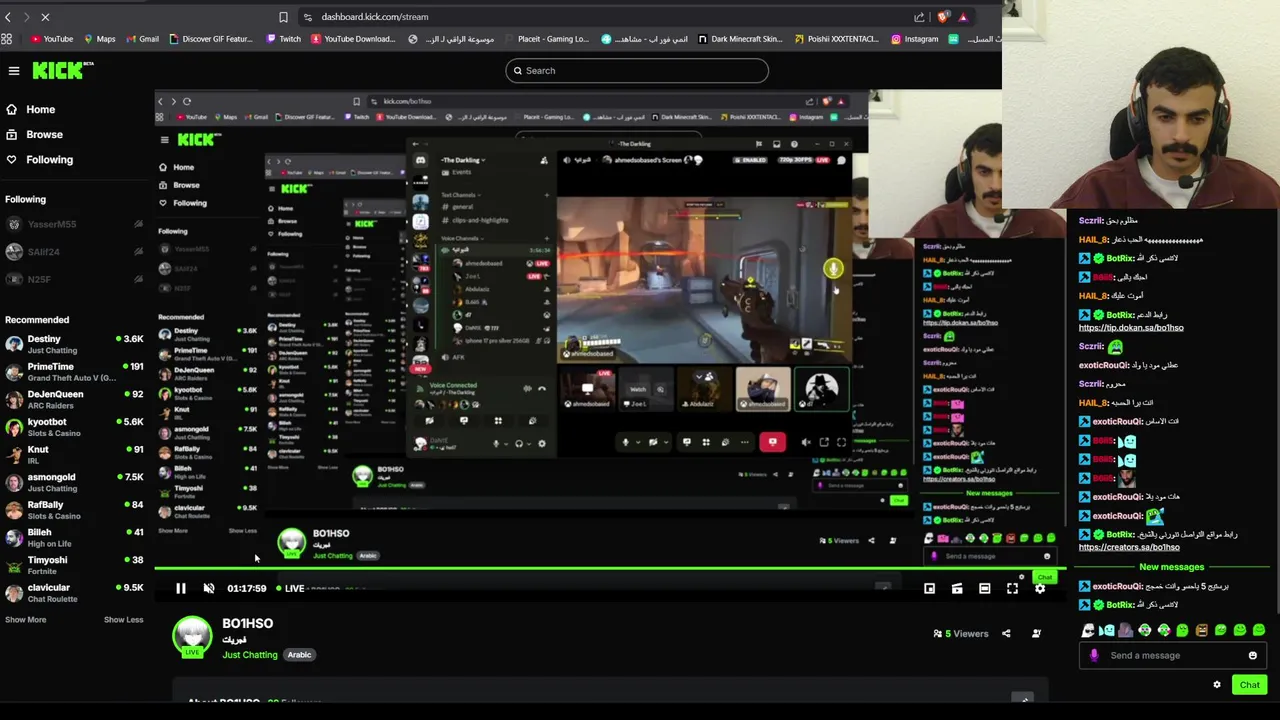
Task: Pause the live stream player
Action: (x=181, y=588)
